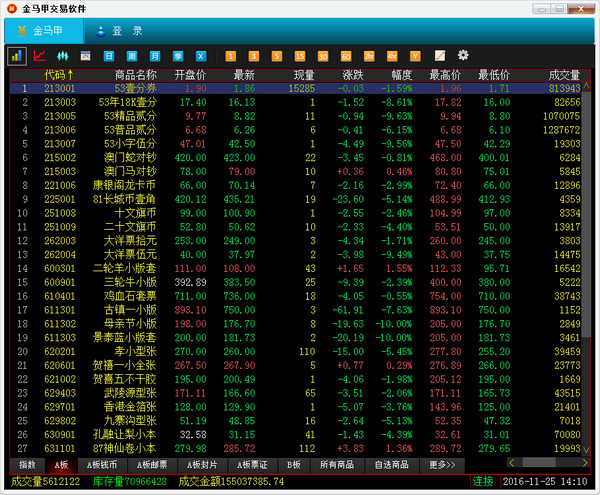The height and width of the screenshot is (495, 600).
Task: Open the A板票证 tab
Action: pyautogui.click(x=252, y=465)
